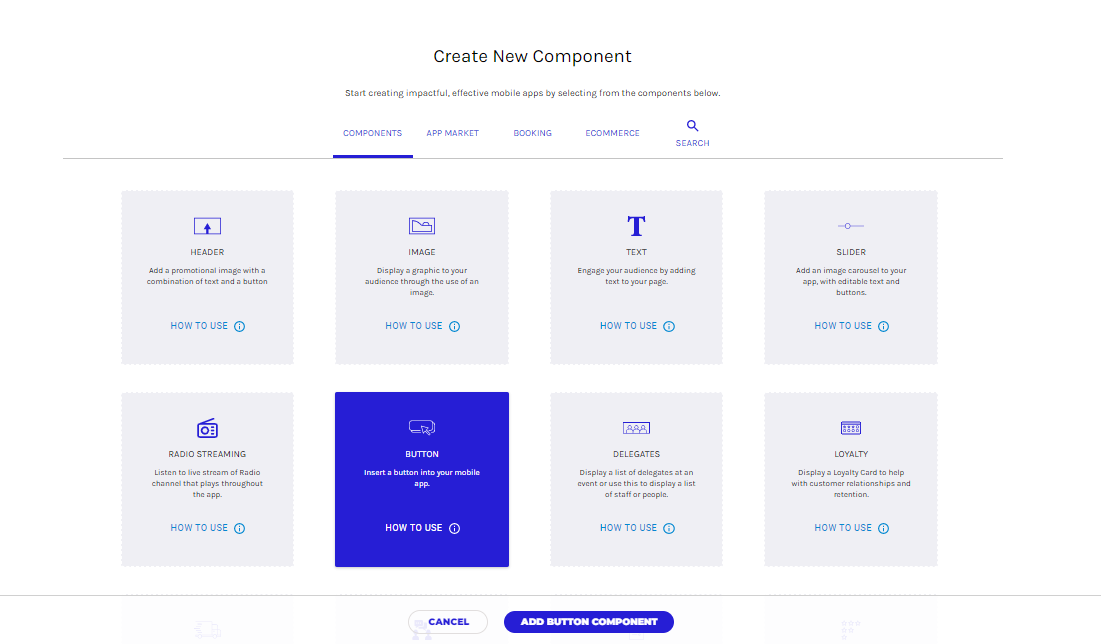
Task: Open How To Use for Header
Action: click(x=199, y=326)
